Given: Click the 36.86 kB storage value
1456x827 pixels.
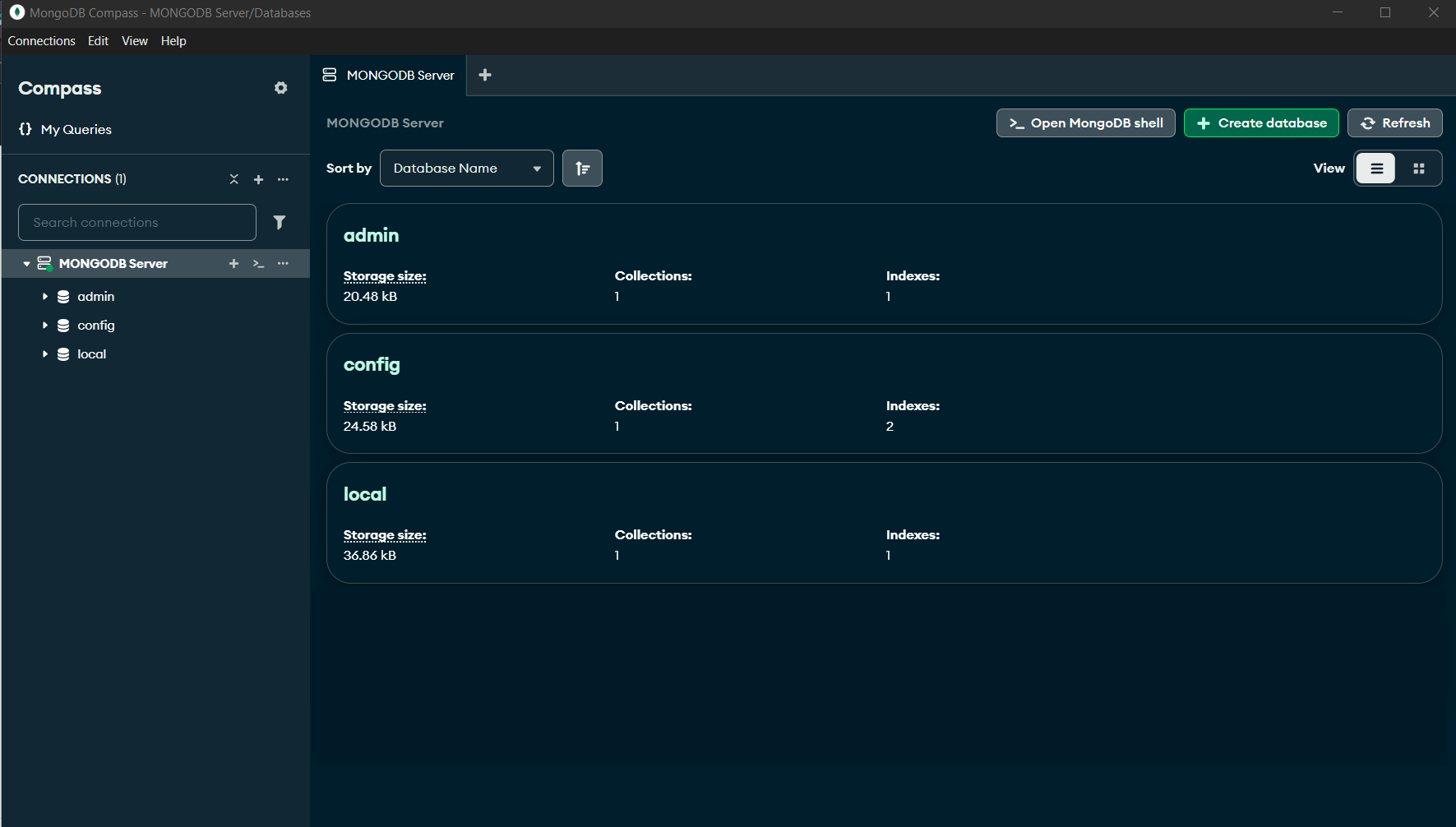Looking at the screenshot, I should [x=370, y=556].
